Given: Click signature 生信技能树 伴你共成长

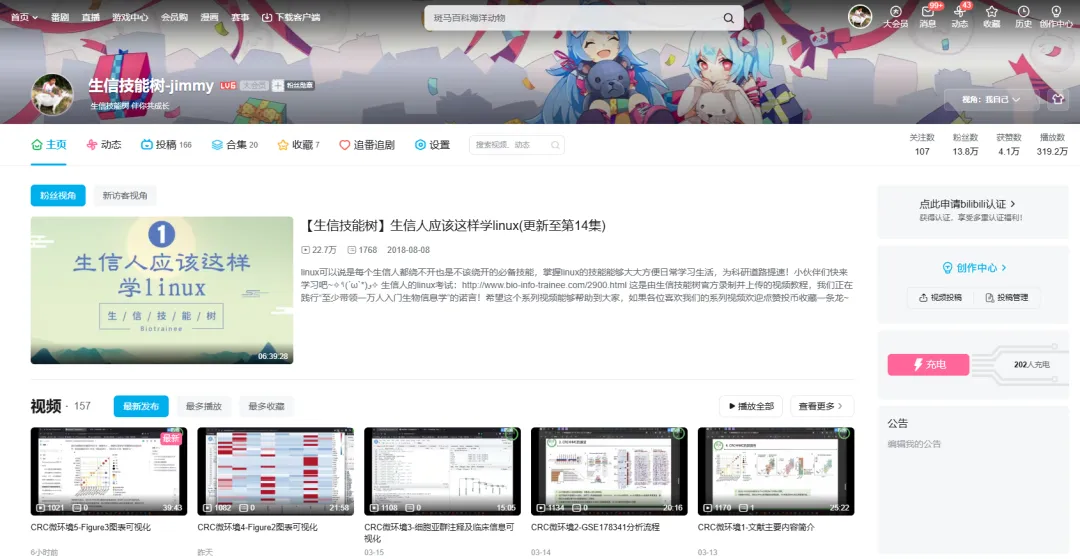Looking at the screenshot, I should click(129, 106).
